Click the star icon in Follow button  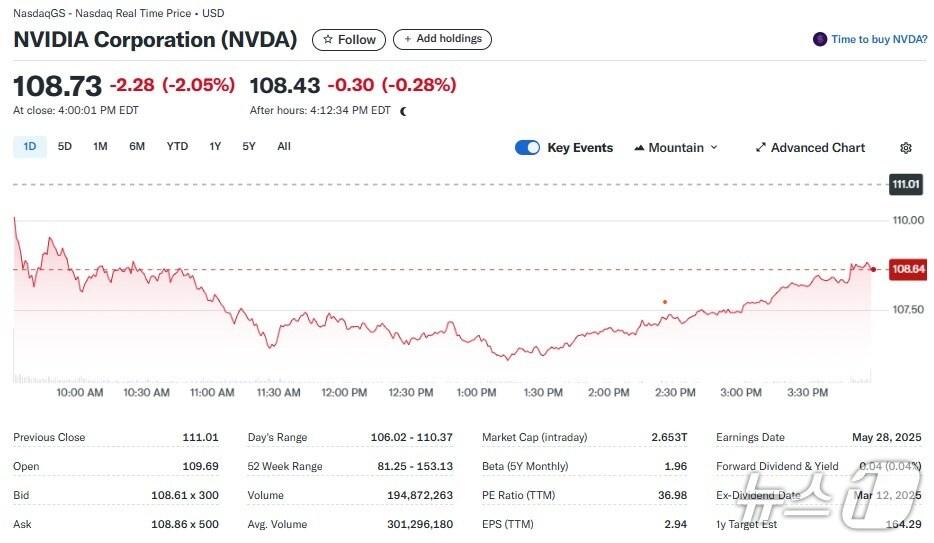pos(327,40)
